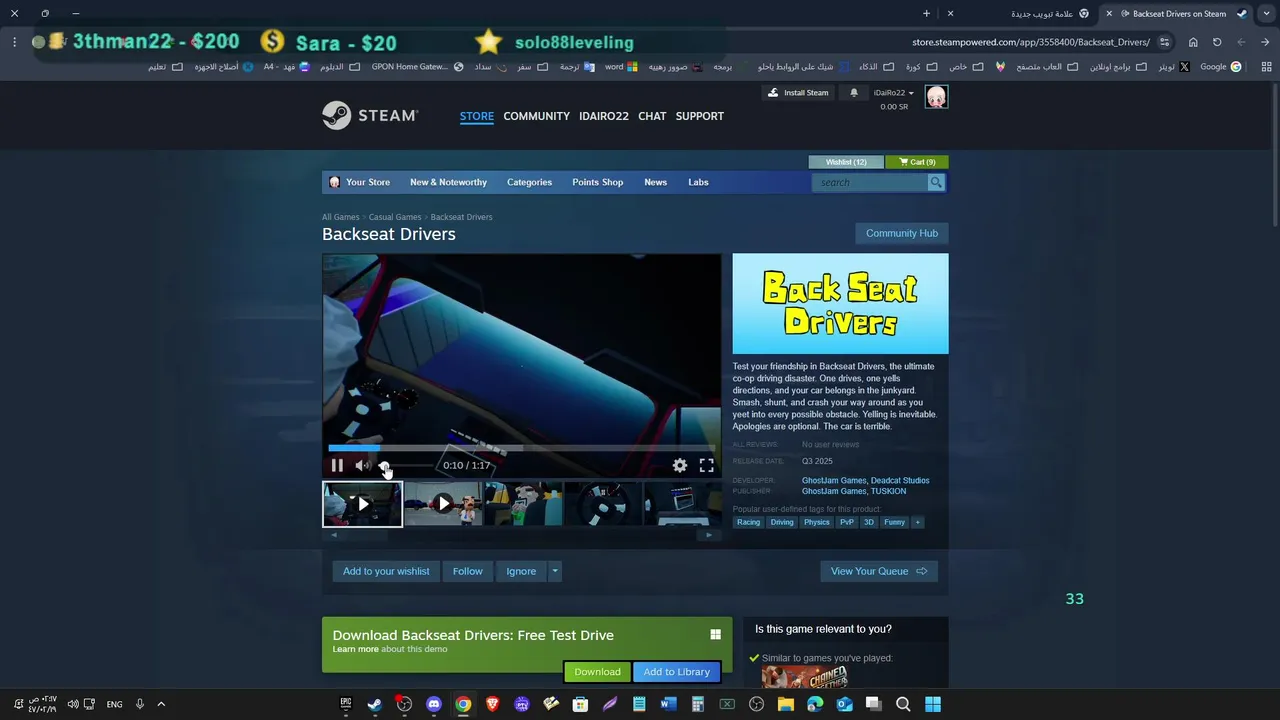Image resolution: width=1280 pixels, height=720 pixels.
Task: Mute the trailer volume
Action: (x=362, y=465)
